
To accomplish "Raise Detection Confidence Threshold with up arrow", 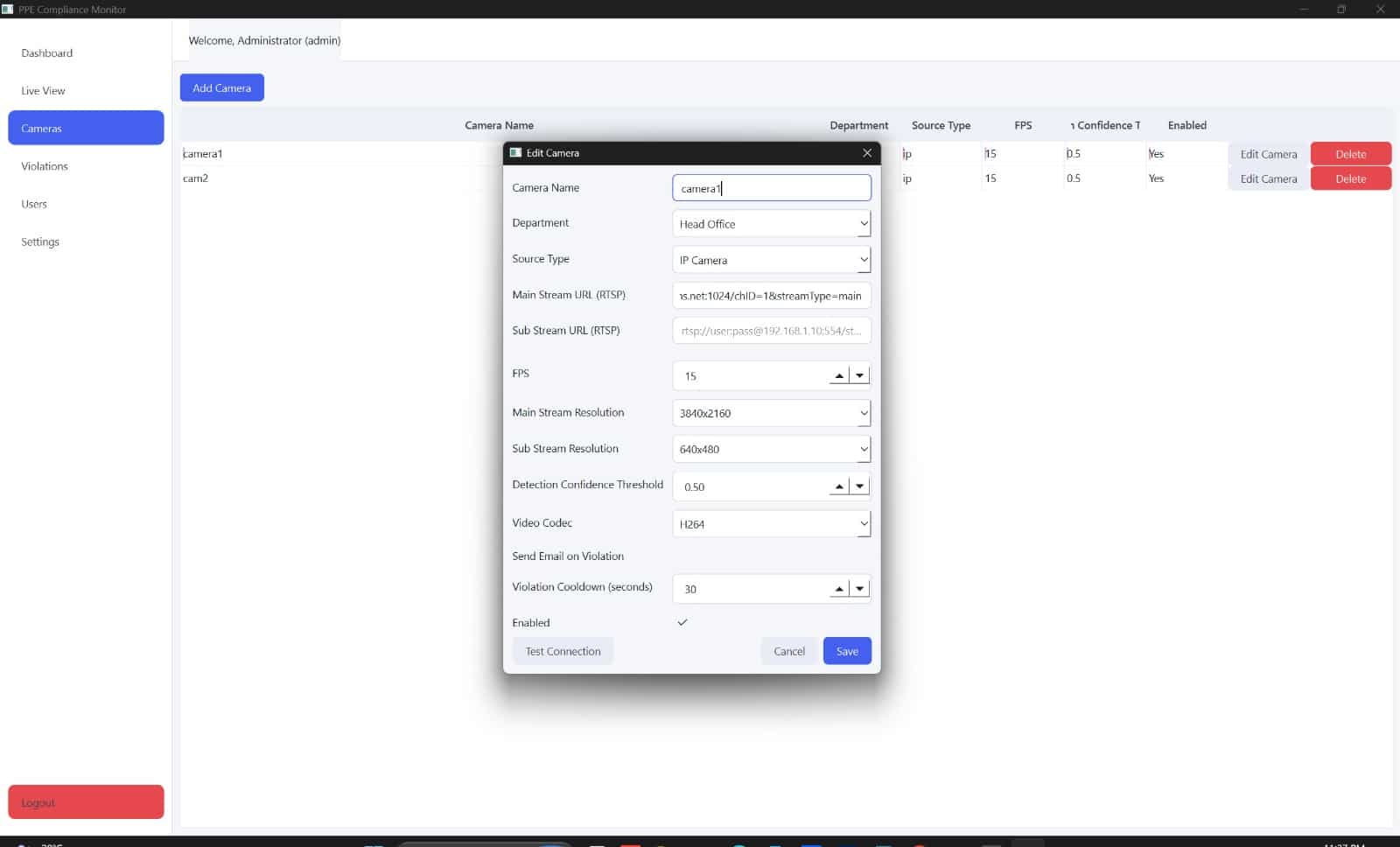I will pos(839,486).
